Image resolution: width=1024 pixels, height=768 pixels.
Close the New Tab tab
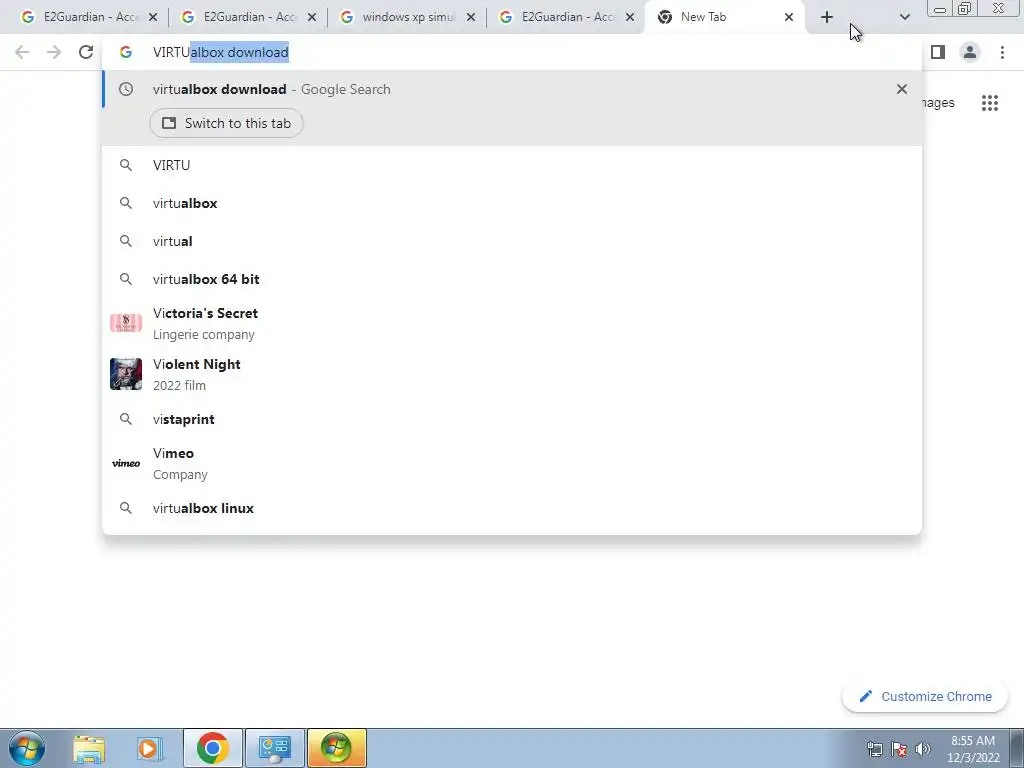[789, 18]
